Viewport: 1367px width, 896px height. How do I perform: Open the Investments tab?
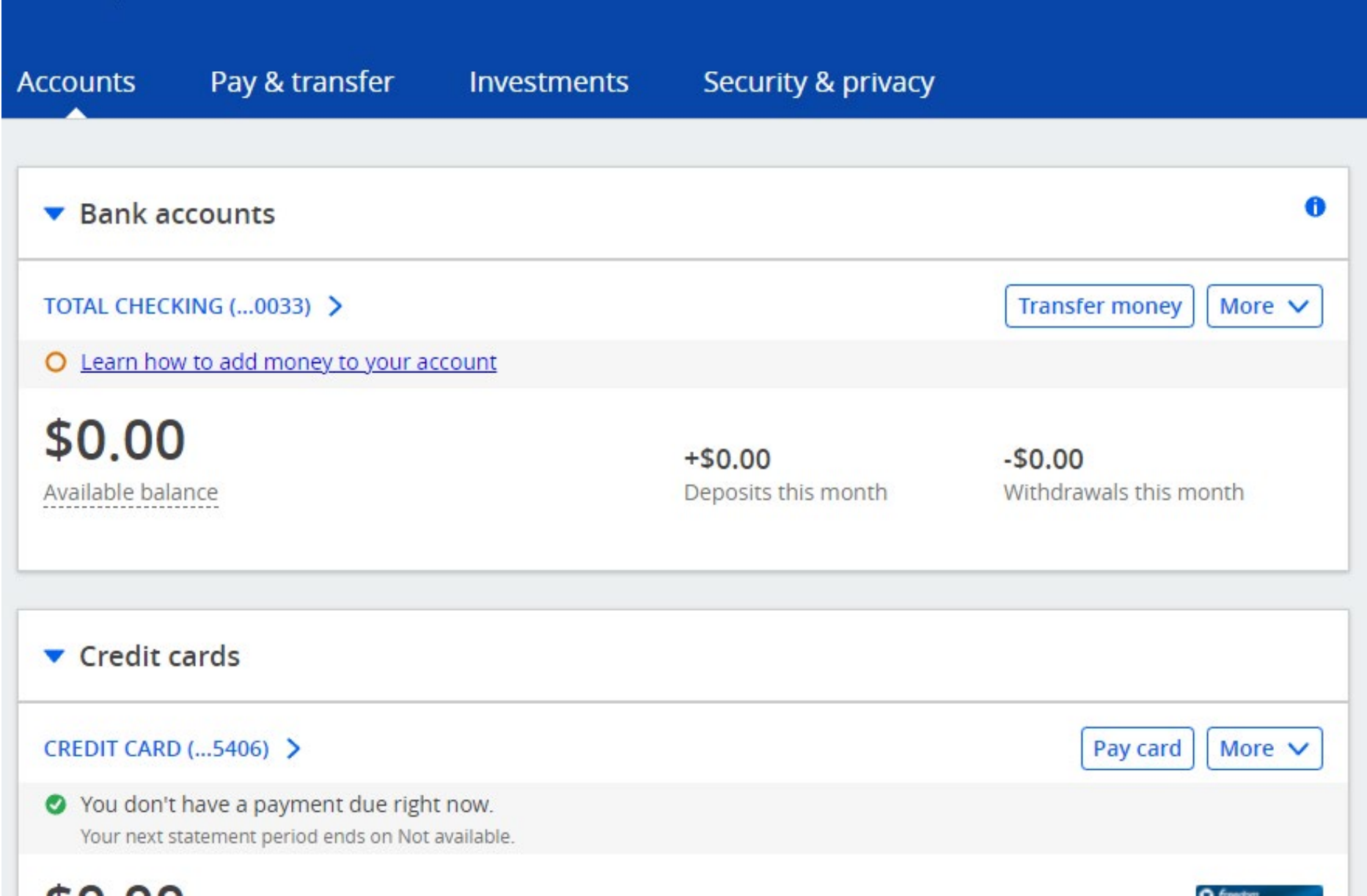[549, 82]
